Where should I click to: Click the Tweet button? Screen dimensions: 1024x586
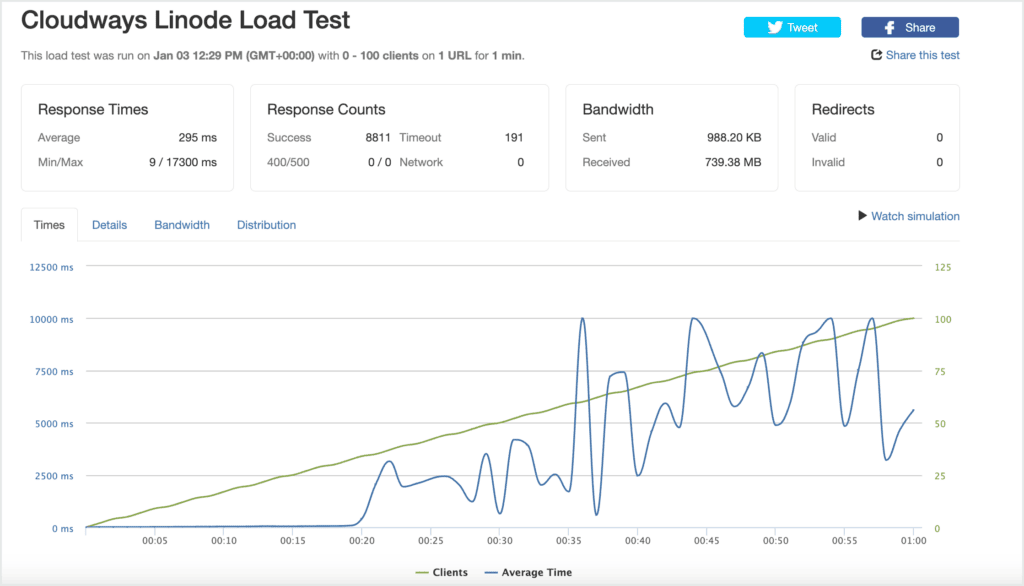tap(792, 27)
